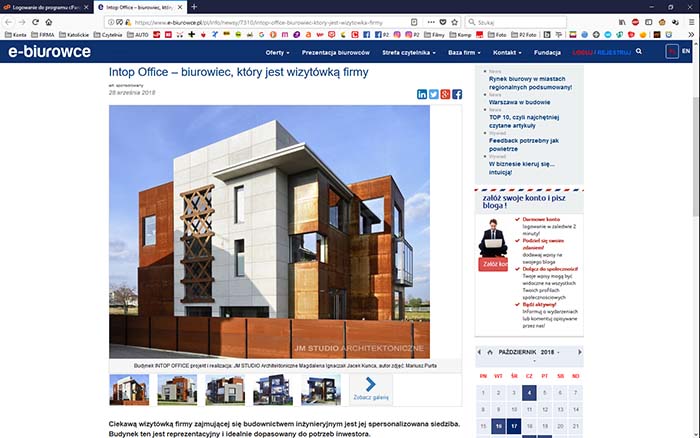The image size is (700, 438).
Task: Switch site language to EN
Action: point(686,51)
